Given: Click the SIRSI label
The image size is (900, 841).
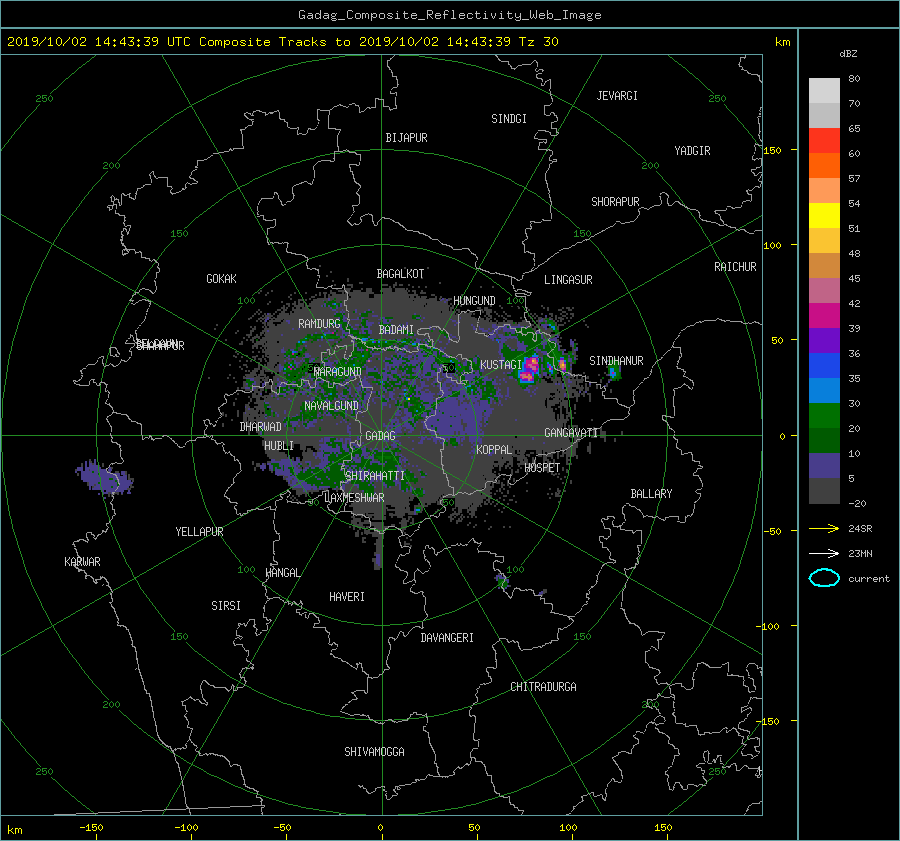Looking at the screenshot, I should click(226, 606).
